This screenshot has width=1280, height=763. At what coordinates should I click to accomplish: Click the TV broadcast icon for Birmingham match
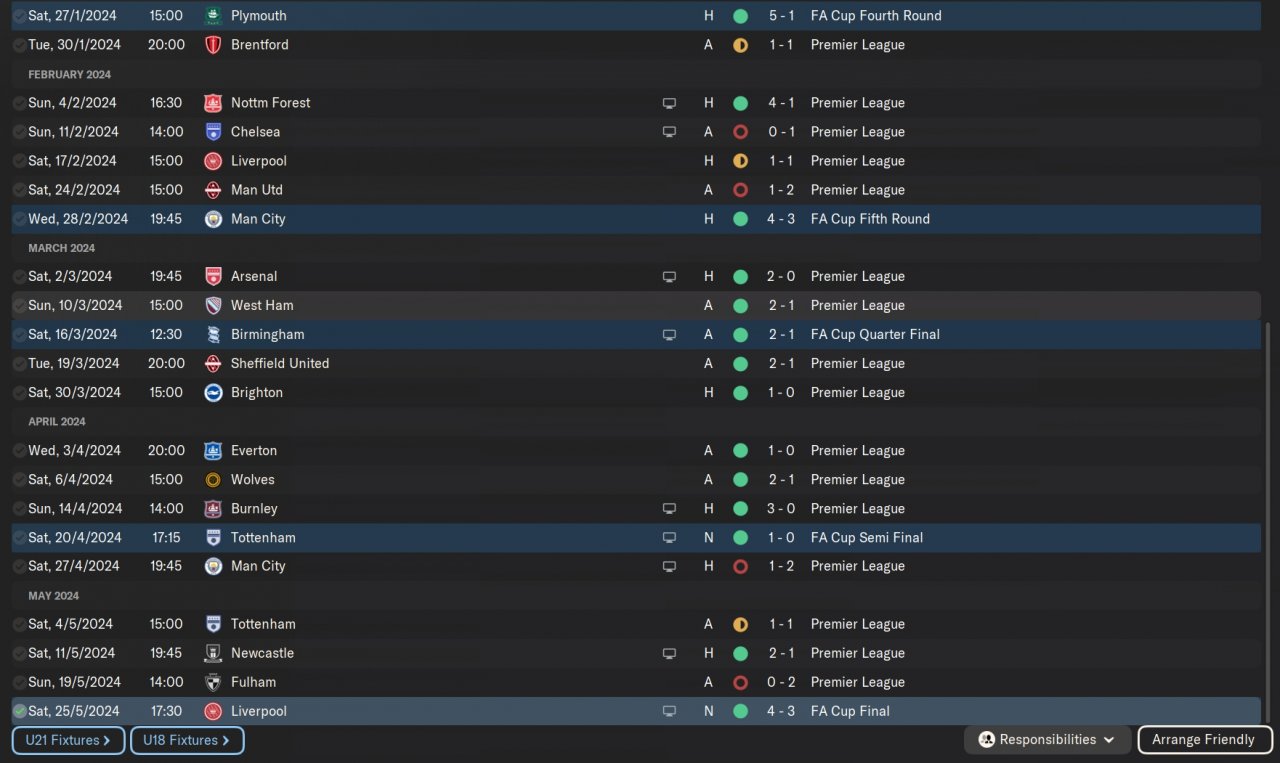(669, 335)
